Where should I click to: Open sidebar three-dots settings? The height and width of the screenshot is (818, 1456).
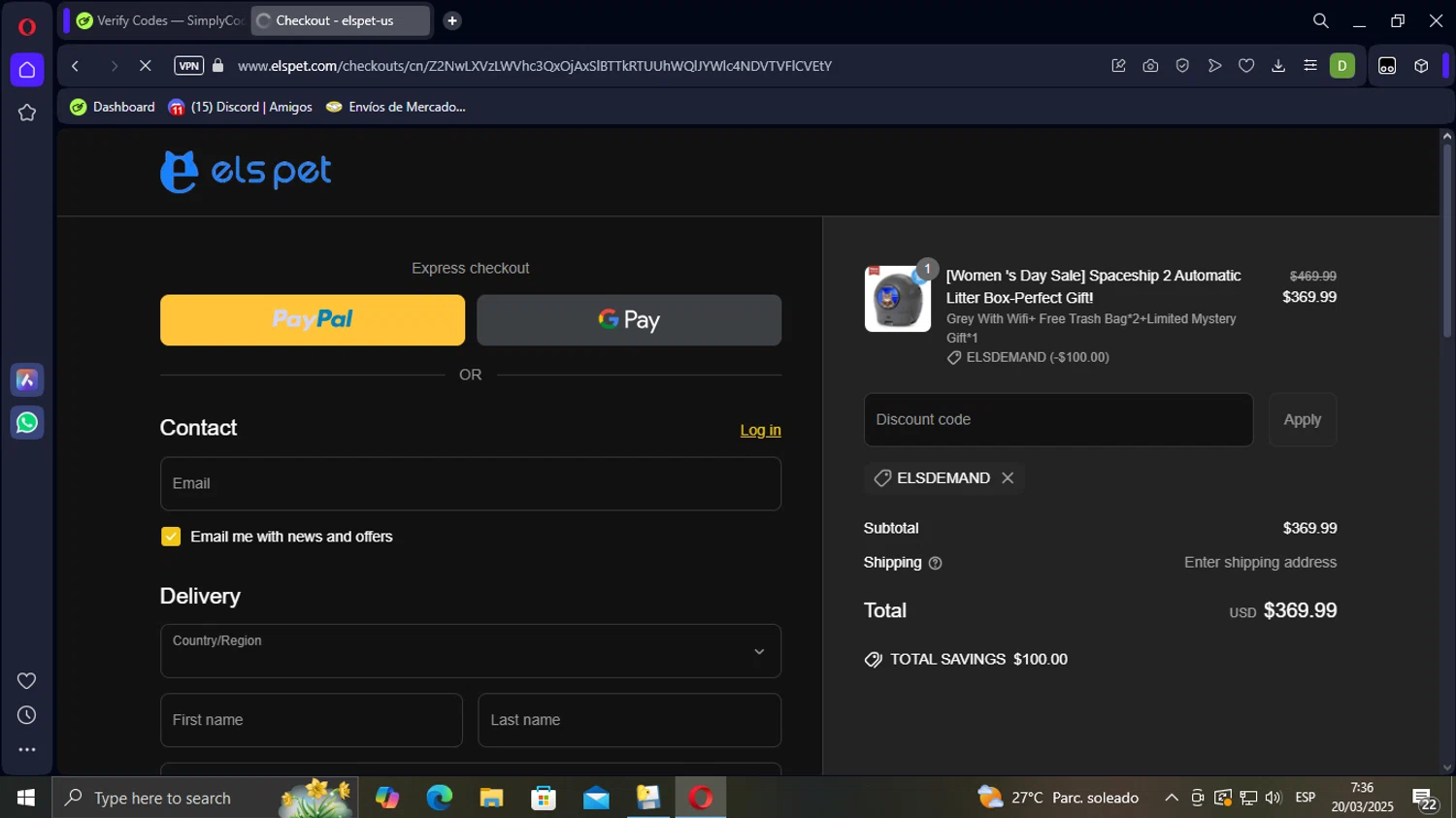coord(27,749)
